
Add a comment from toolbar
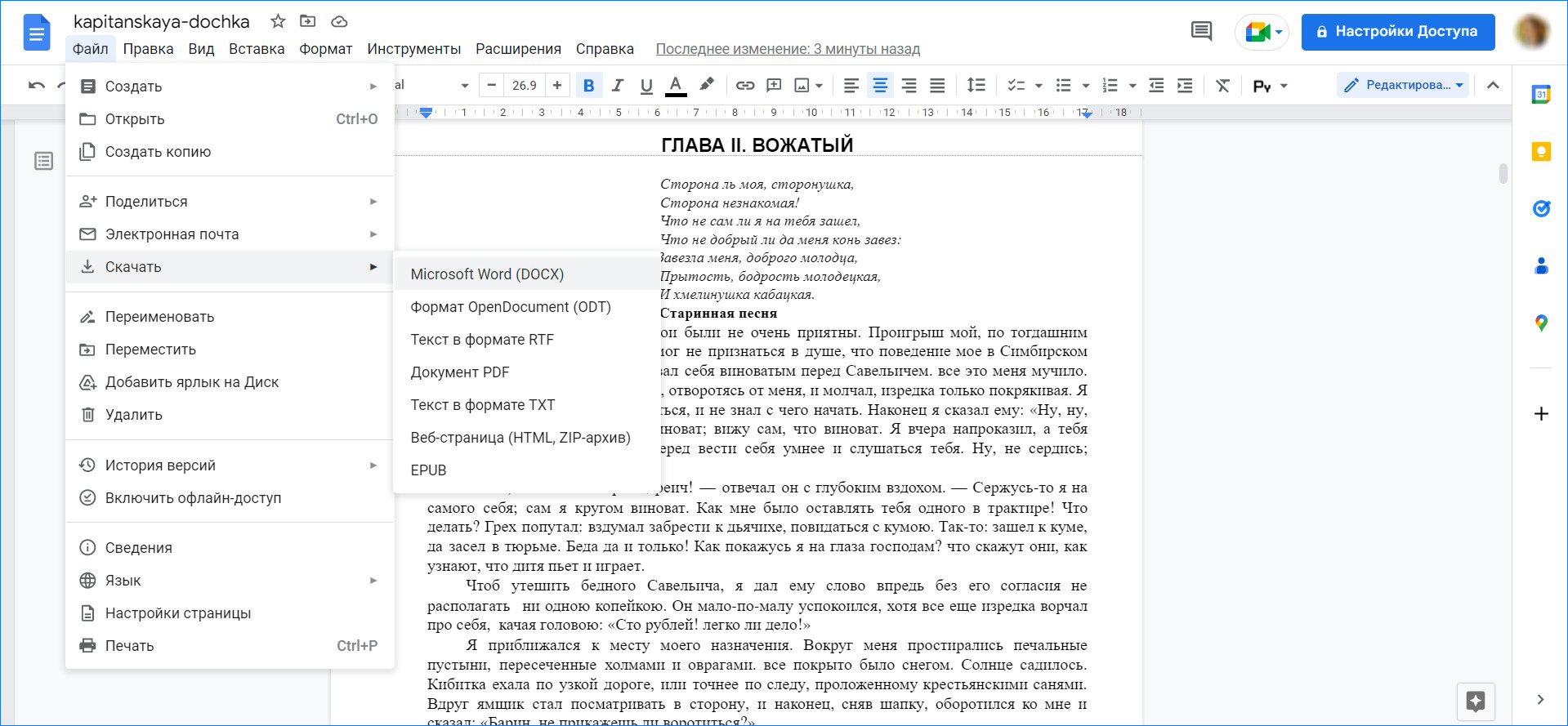(x=774, y=85)
